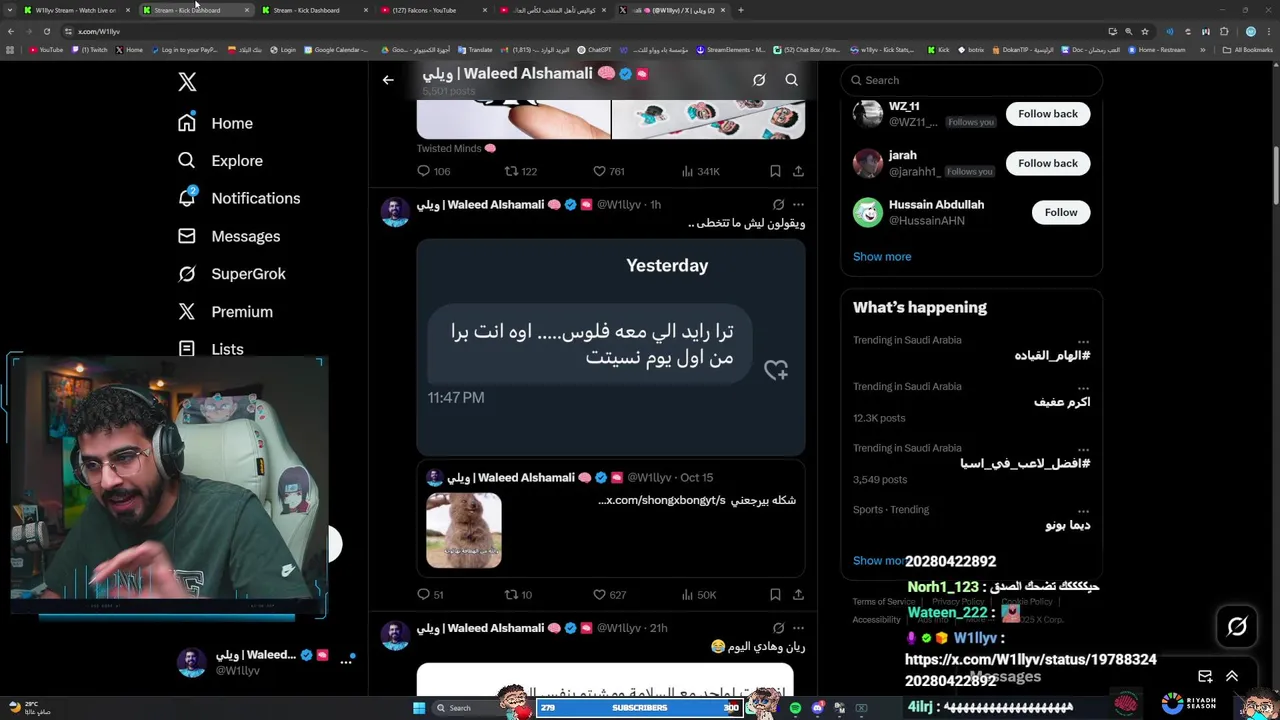
Task: Open @W1llyv handle on the 1h post
Action: [619, 205]
